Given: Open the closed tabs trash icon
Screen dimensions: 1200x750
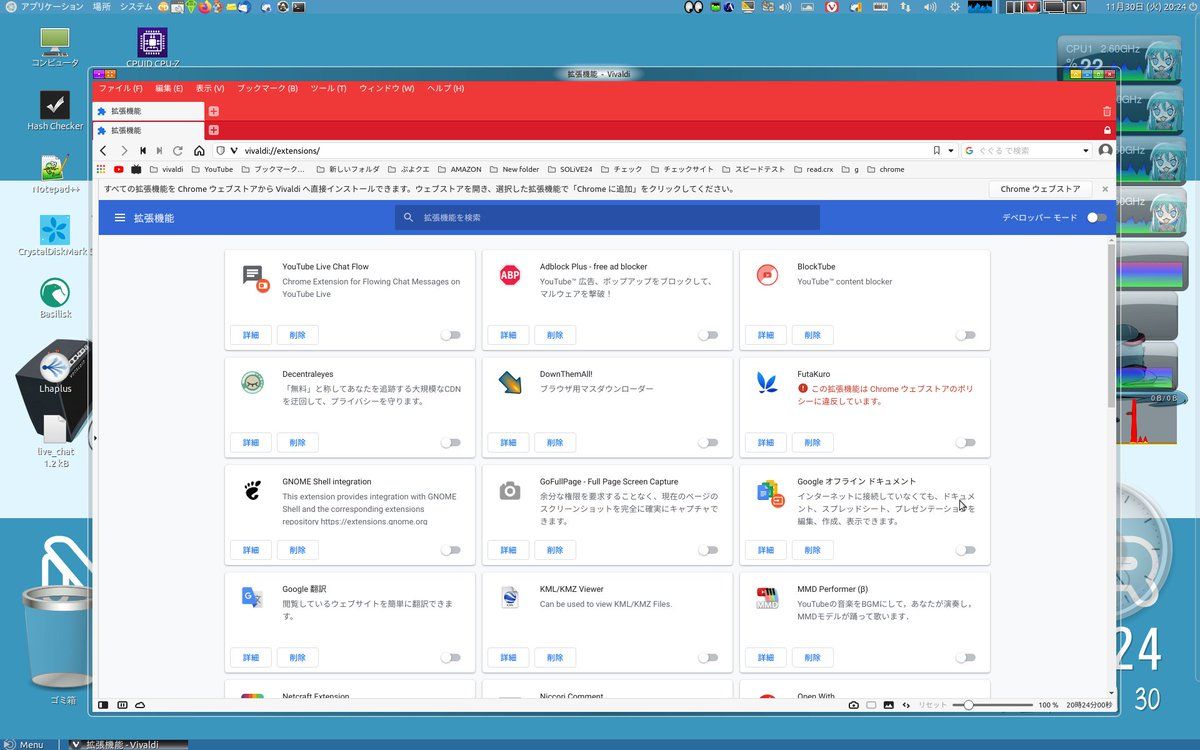Looking at the screenshot, I should (x=1106, y=111).
